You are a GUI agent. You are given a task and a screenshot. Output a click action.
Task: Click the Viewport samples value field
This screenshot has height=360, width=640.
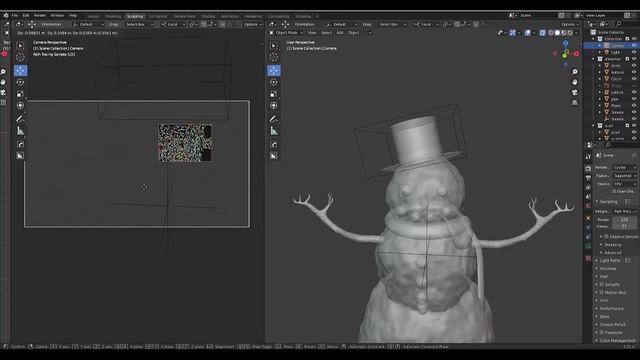624,226
